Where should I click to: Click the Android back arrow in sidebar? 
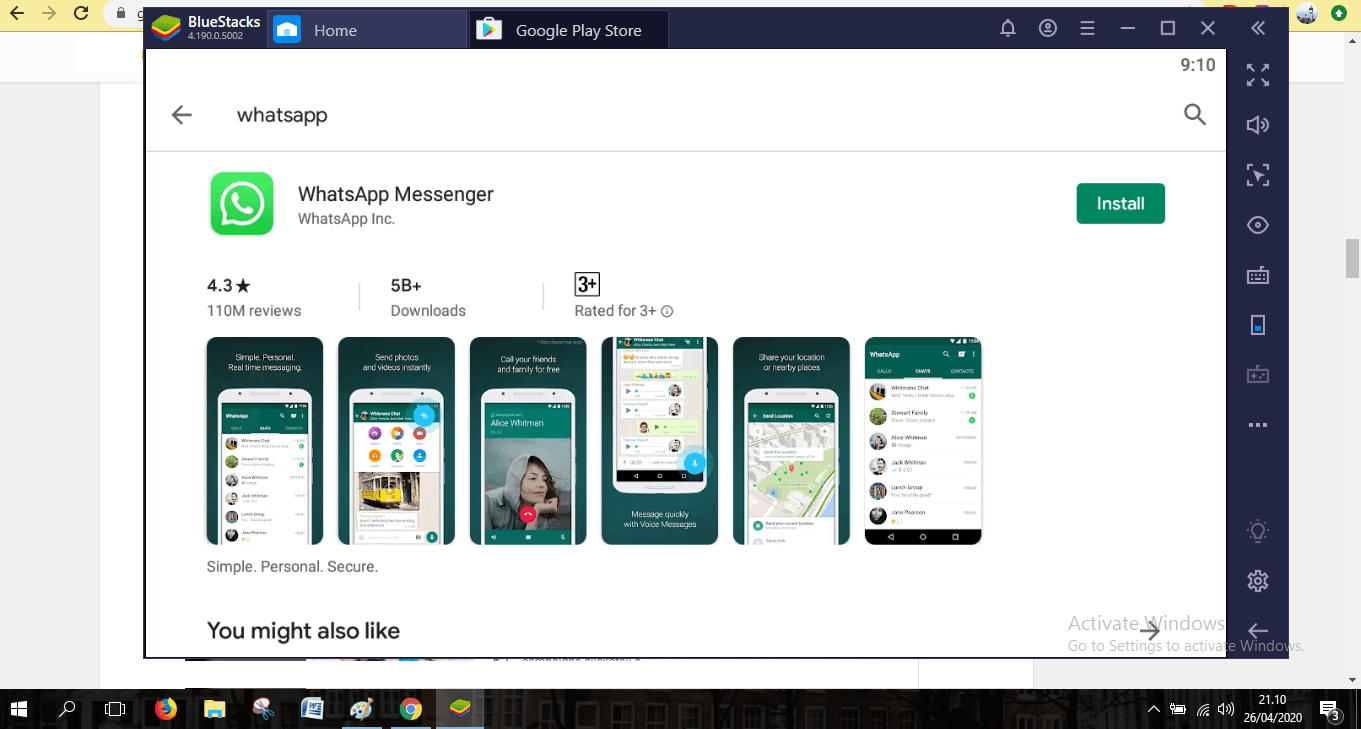click(x=1258, y=631)
